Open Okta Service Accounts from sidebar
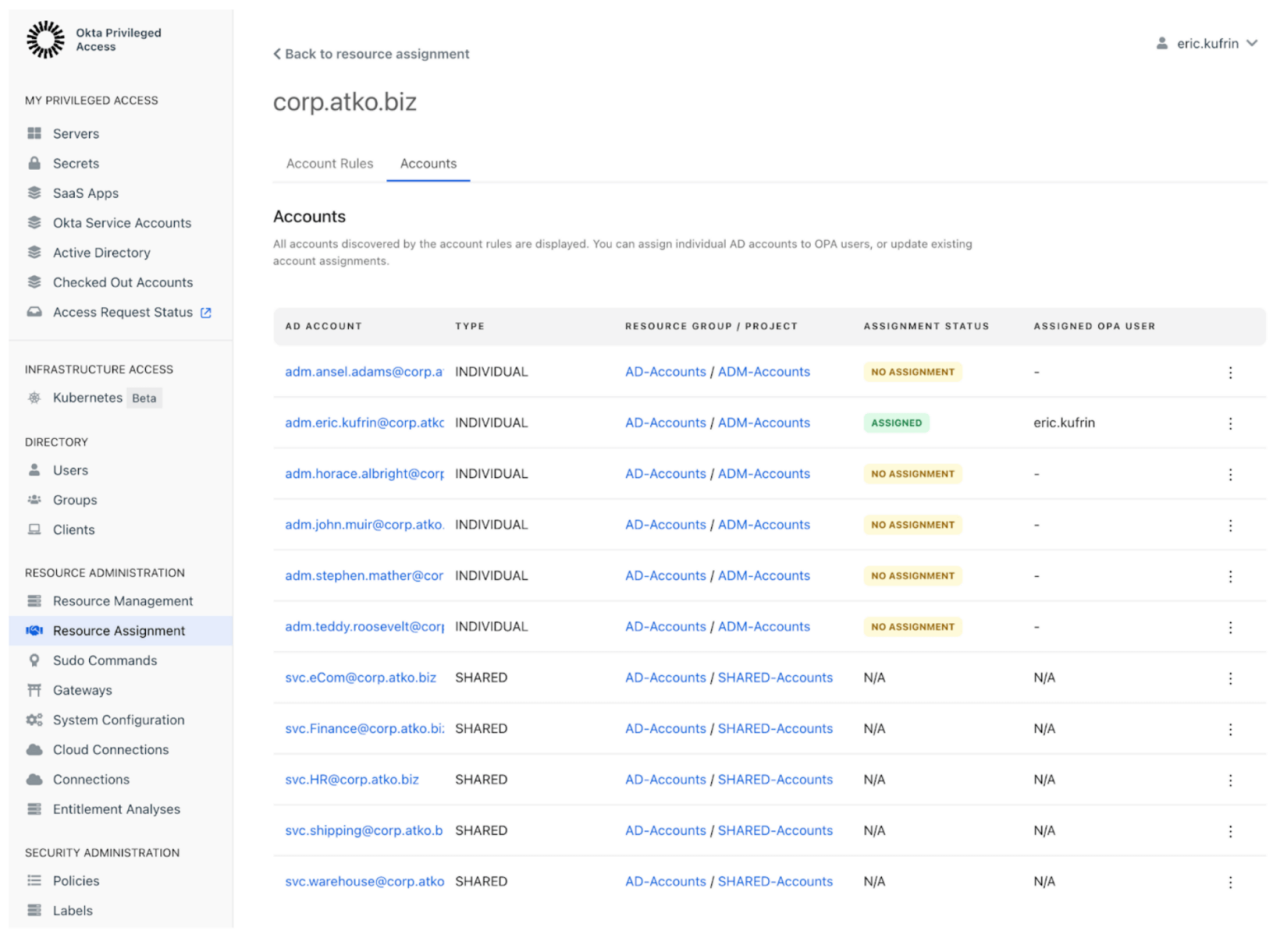This screenshot has height=945, width=1280. [36, 222]
